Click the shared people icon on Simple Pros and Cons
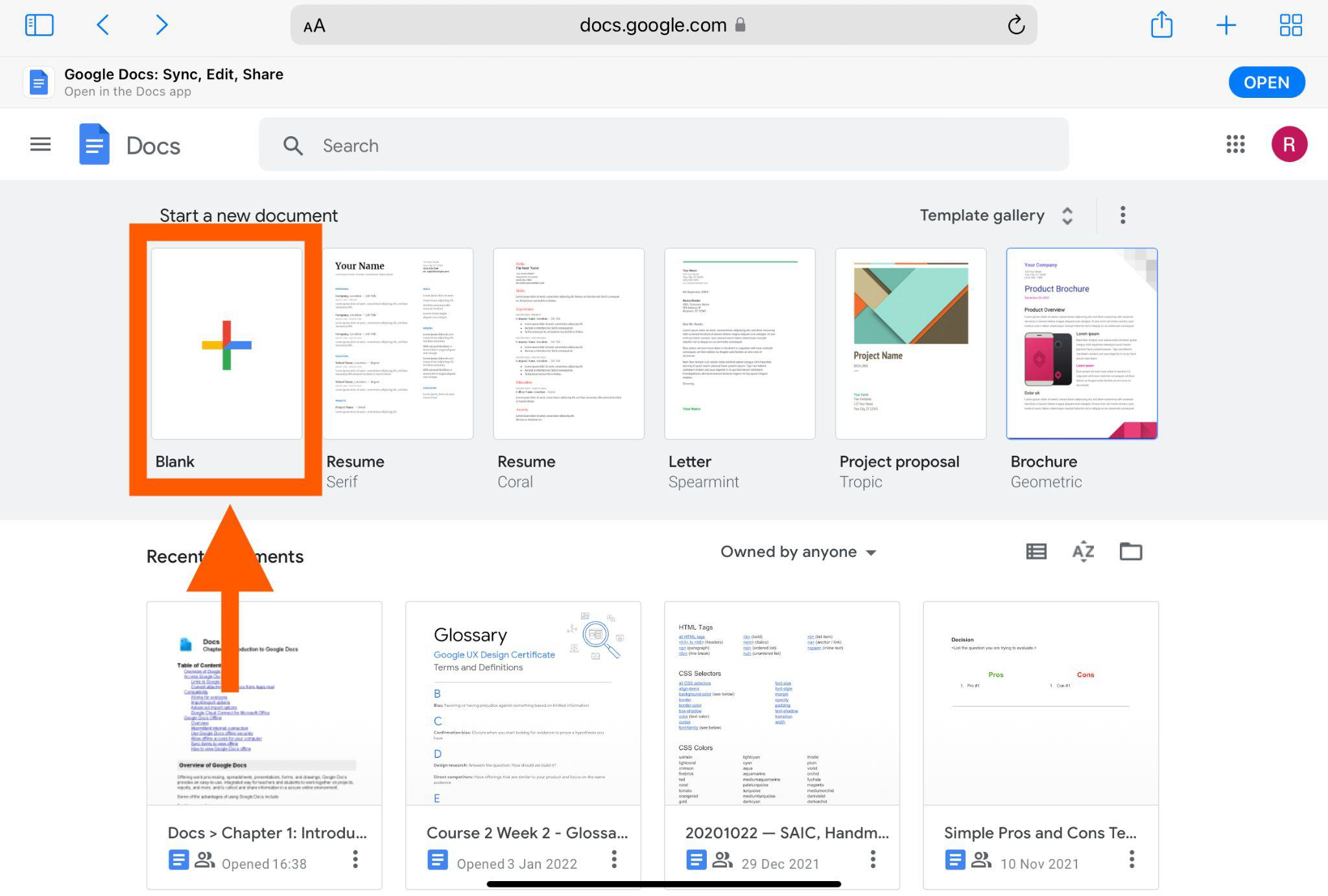Image resolution: width=1328 pixels, height=896 pixels. tap(981, 860)
